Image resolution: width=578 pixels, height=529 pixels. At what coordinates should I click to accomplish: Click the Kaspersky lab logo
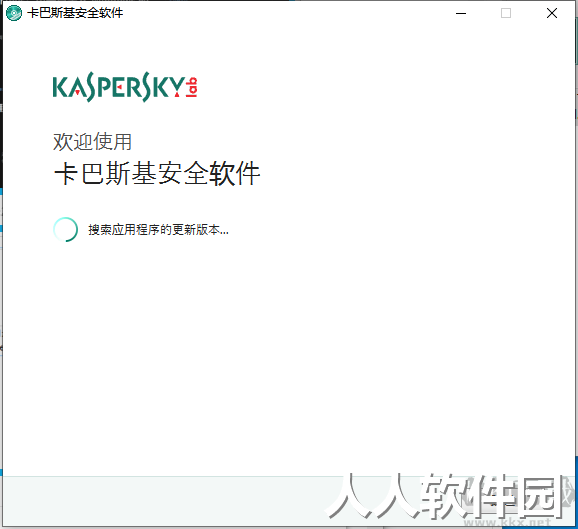pos(125,87)
